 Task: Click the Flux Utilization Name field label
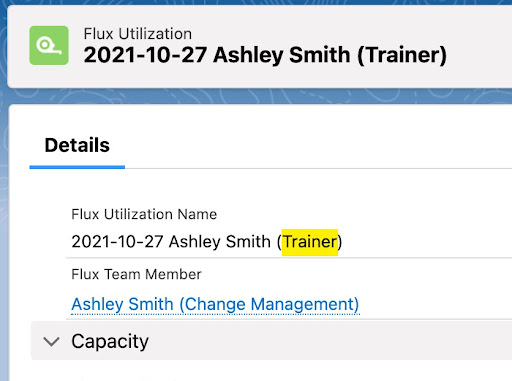tap(144, 214)
